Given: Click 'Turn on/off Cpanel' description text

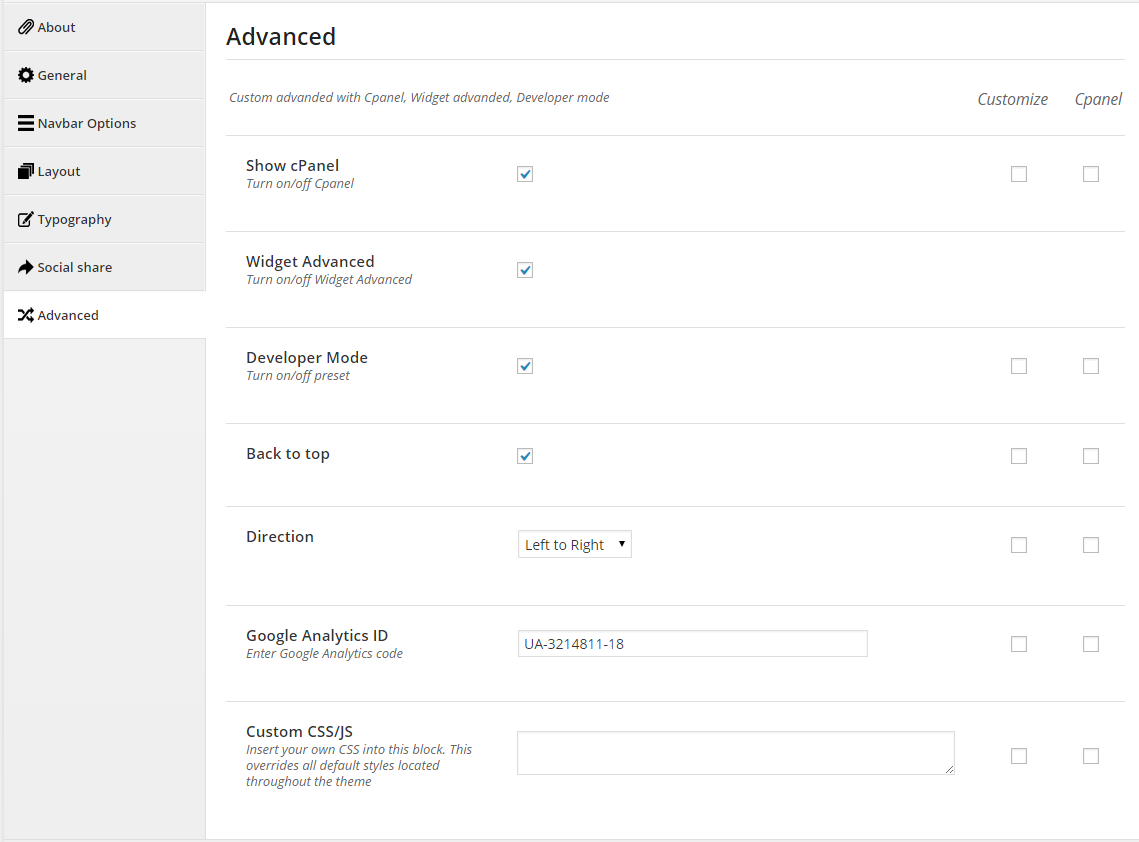Looking at the screenshot, I should pyautogui.click(x=299, y=184).
